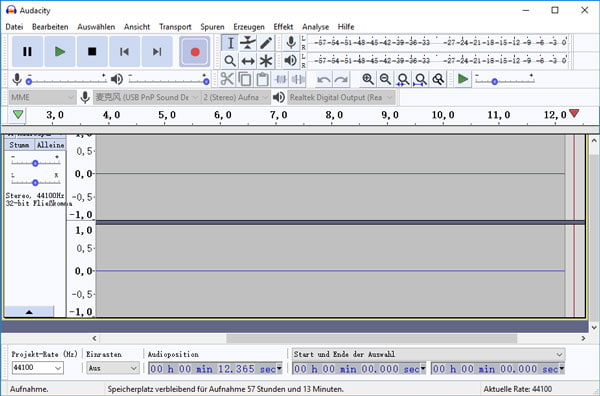Trim audio outside selection
This screenshot has width=600, height=396.
(280, 79)
